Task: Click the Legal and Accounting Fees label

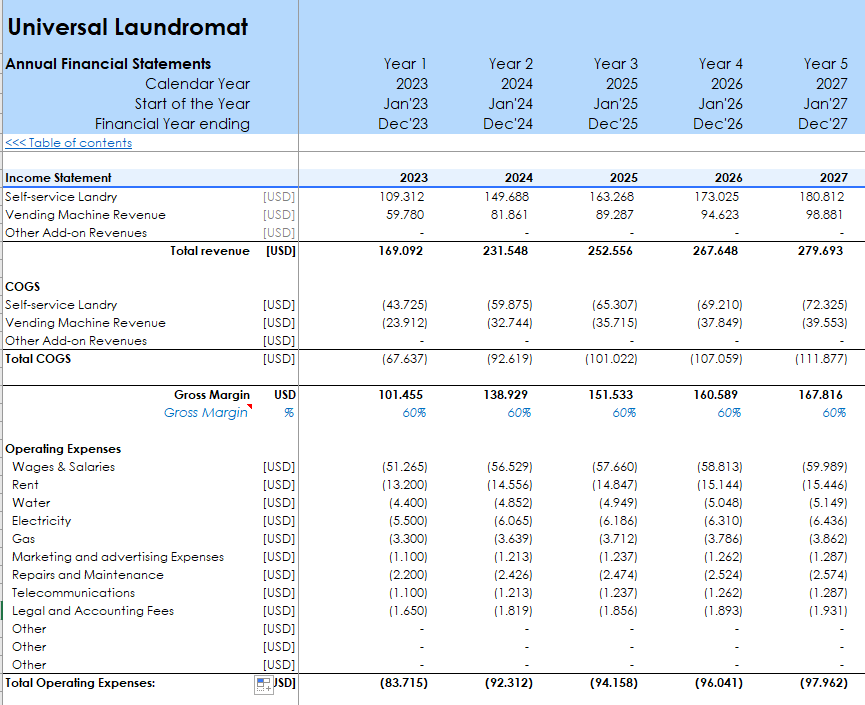Action: 93,611
